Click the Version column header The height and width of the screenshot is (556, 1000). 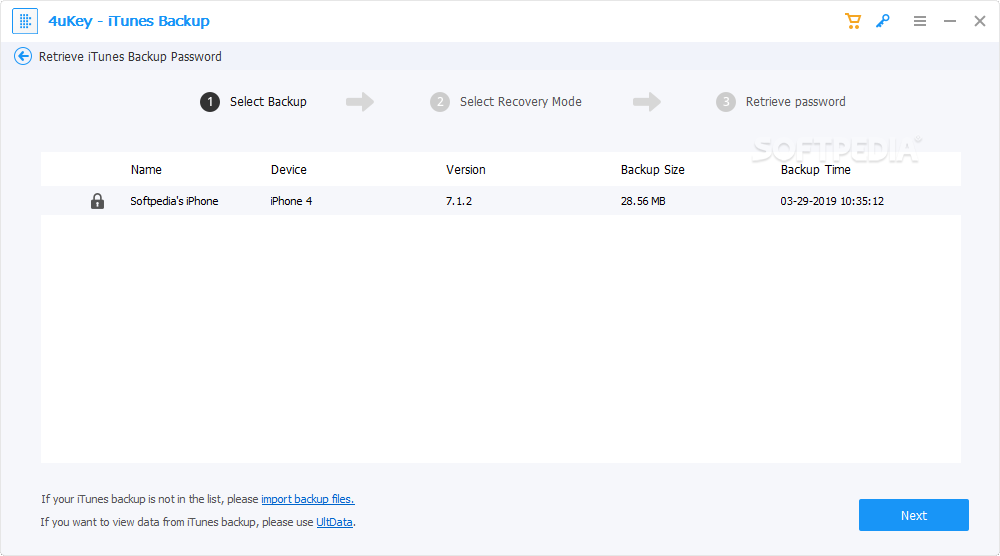466,170
